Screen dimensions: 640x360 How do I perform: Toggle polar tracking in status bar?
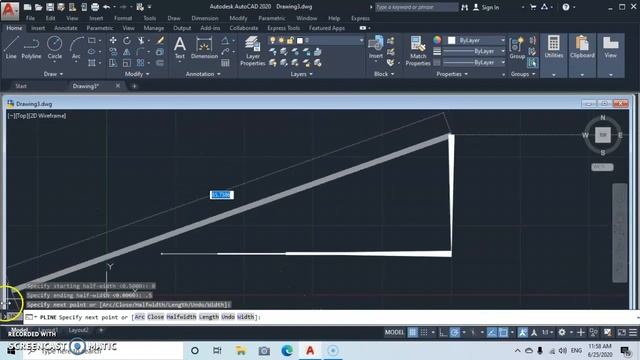454,332
